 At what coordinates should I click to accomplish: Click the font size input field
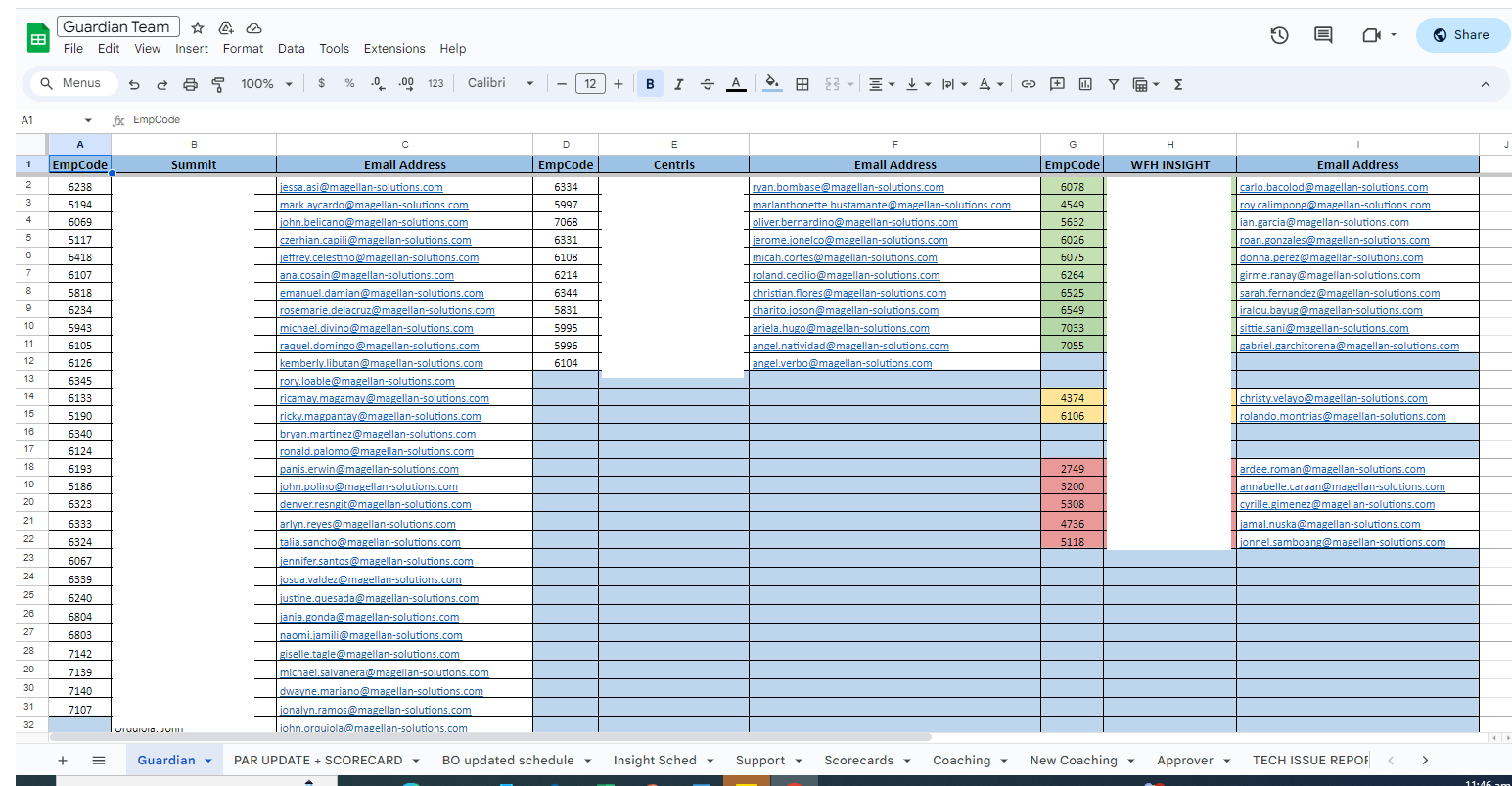pyautogui.click(x=590, y=84)
